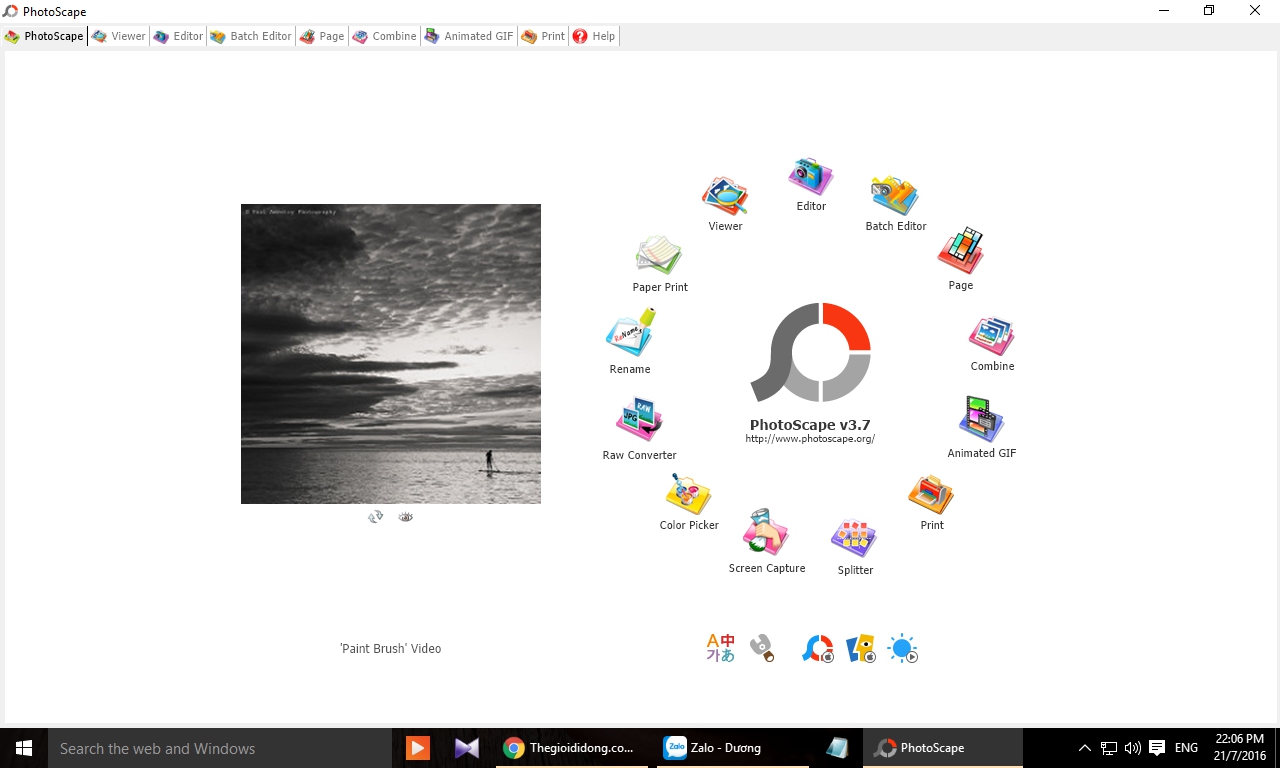
Task: Open the orange media player taskbar icon
Action: 418,748
